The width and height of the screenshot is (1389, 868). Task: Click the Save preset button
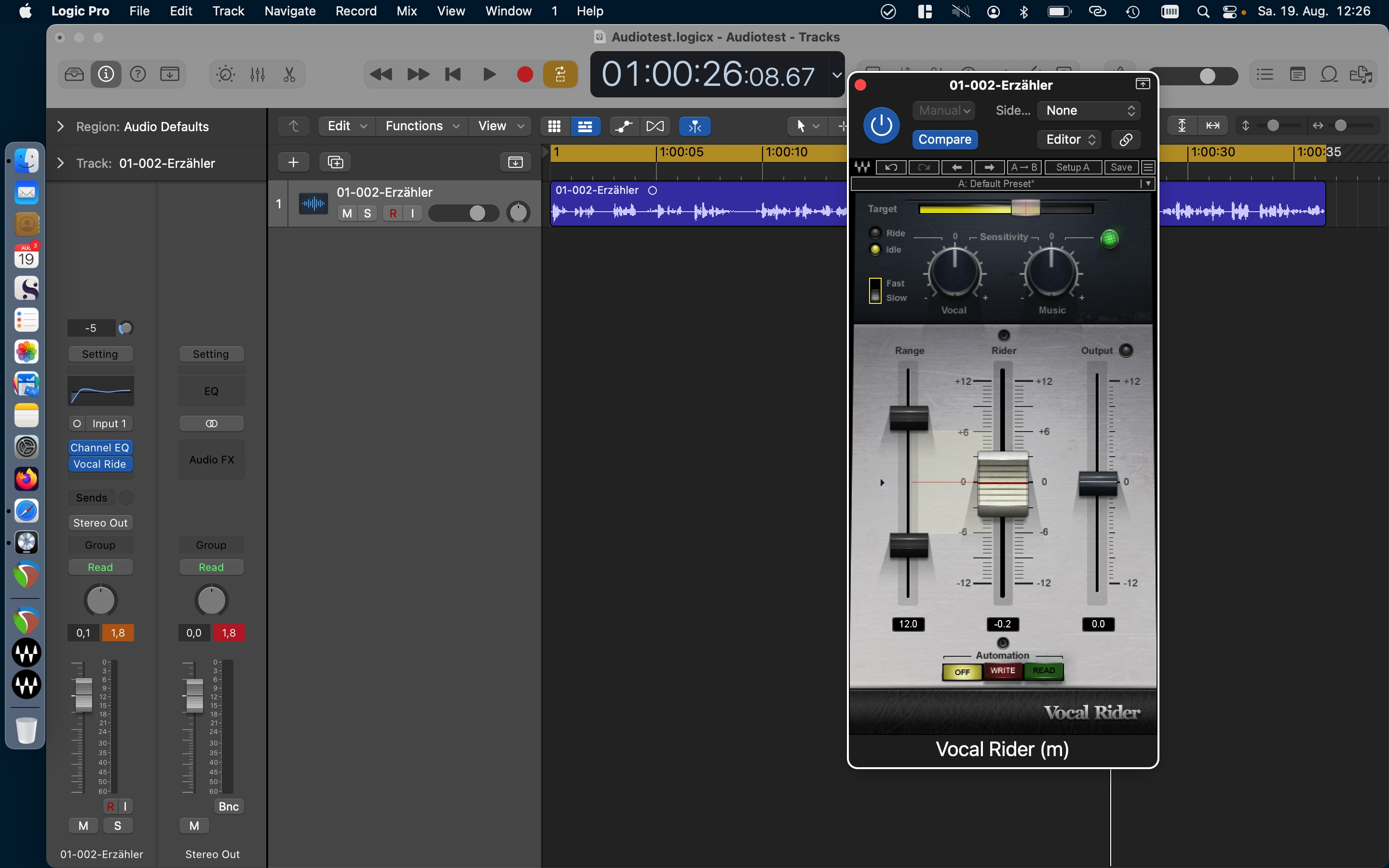pos(1121,167)
